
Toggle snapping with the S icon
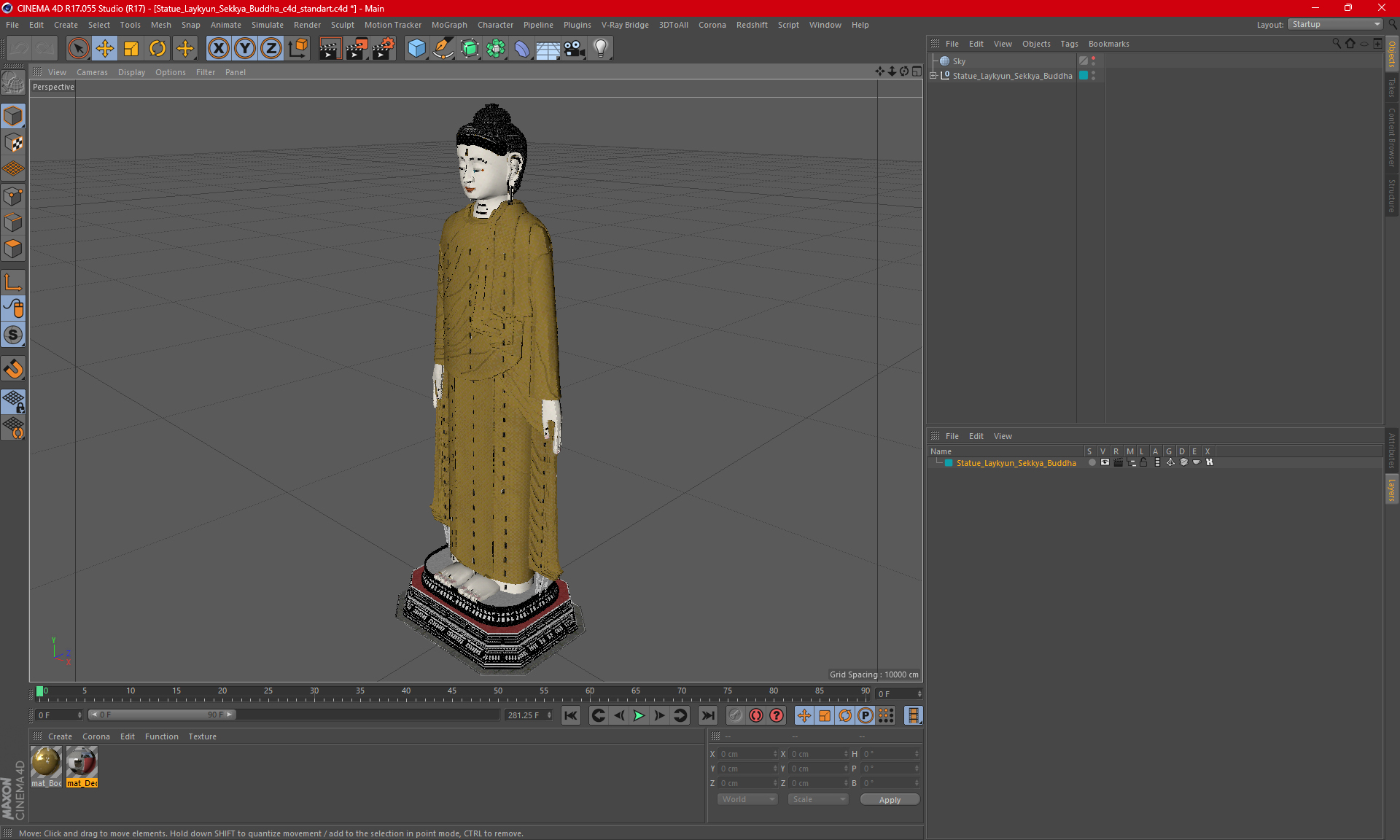tap(13, 335)
